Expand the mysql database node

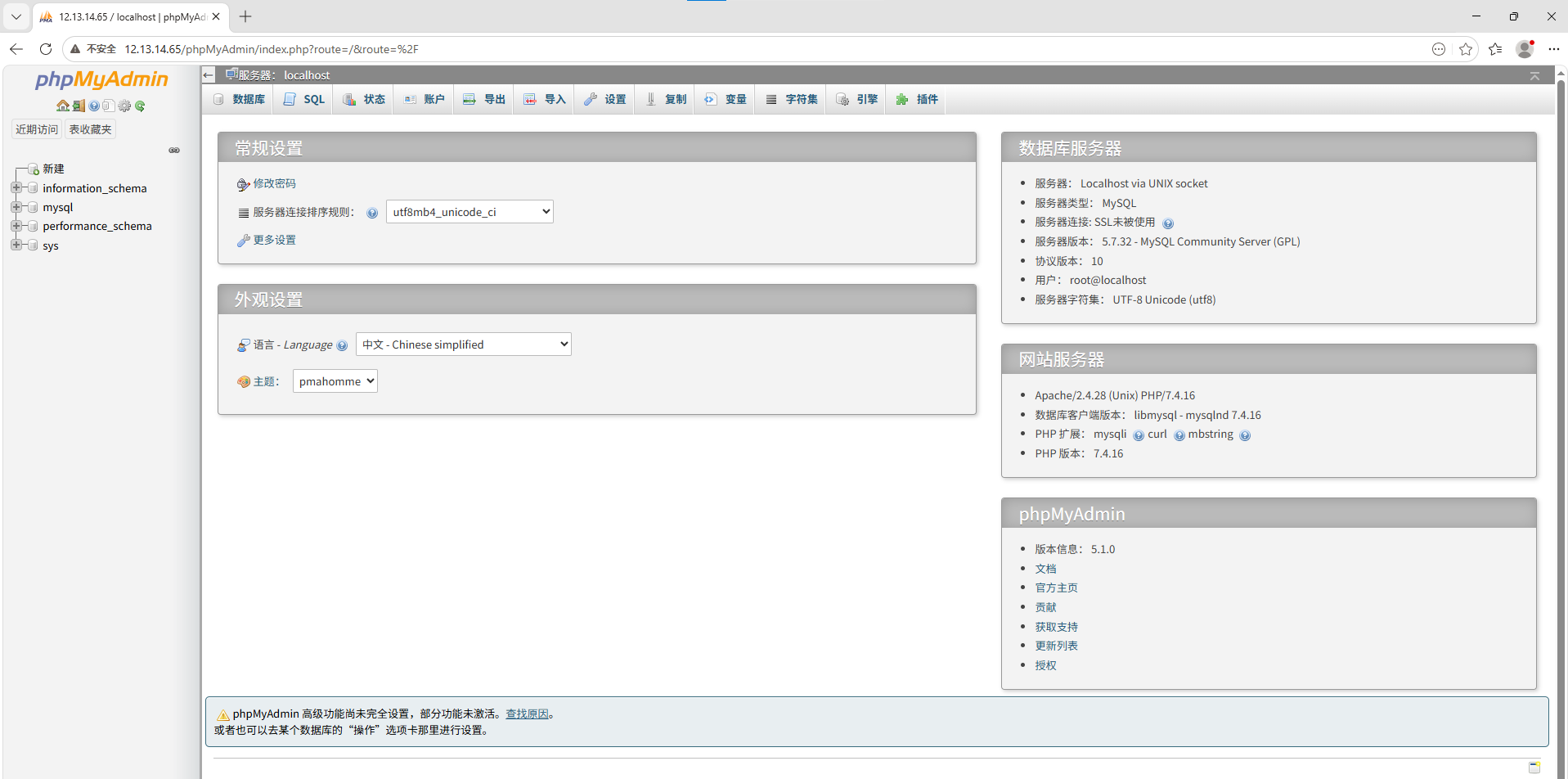(16, 207)
